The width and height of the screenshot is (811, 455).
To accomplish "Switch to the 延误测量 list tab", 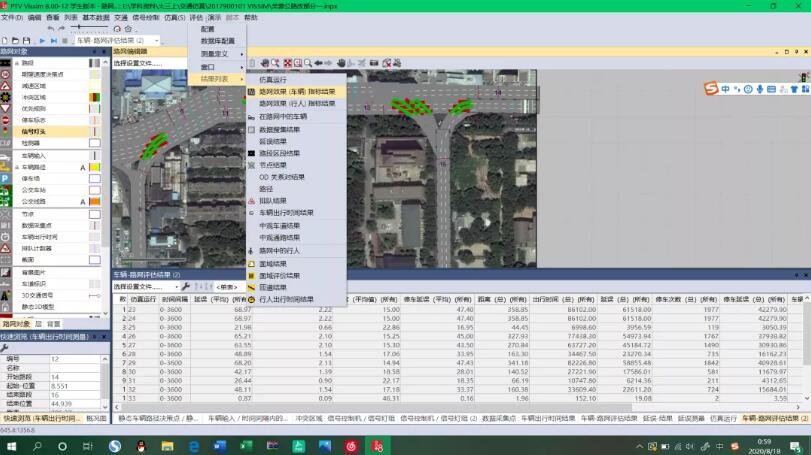I will [x=691, y=418].
